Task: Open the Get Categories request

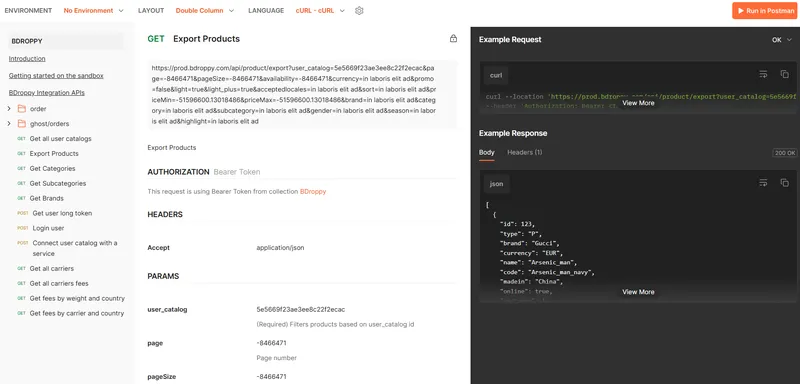Action: 53,168
